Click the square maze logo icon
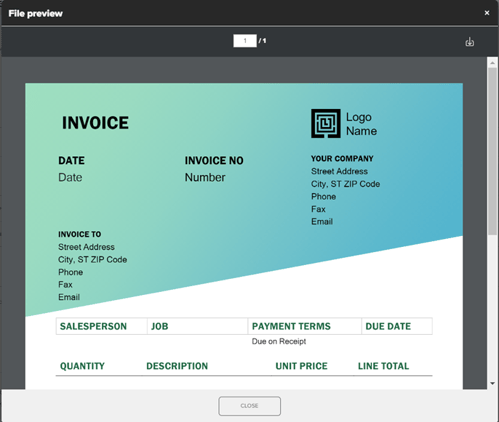 [326, 123]
